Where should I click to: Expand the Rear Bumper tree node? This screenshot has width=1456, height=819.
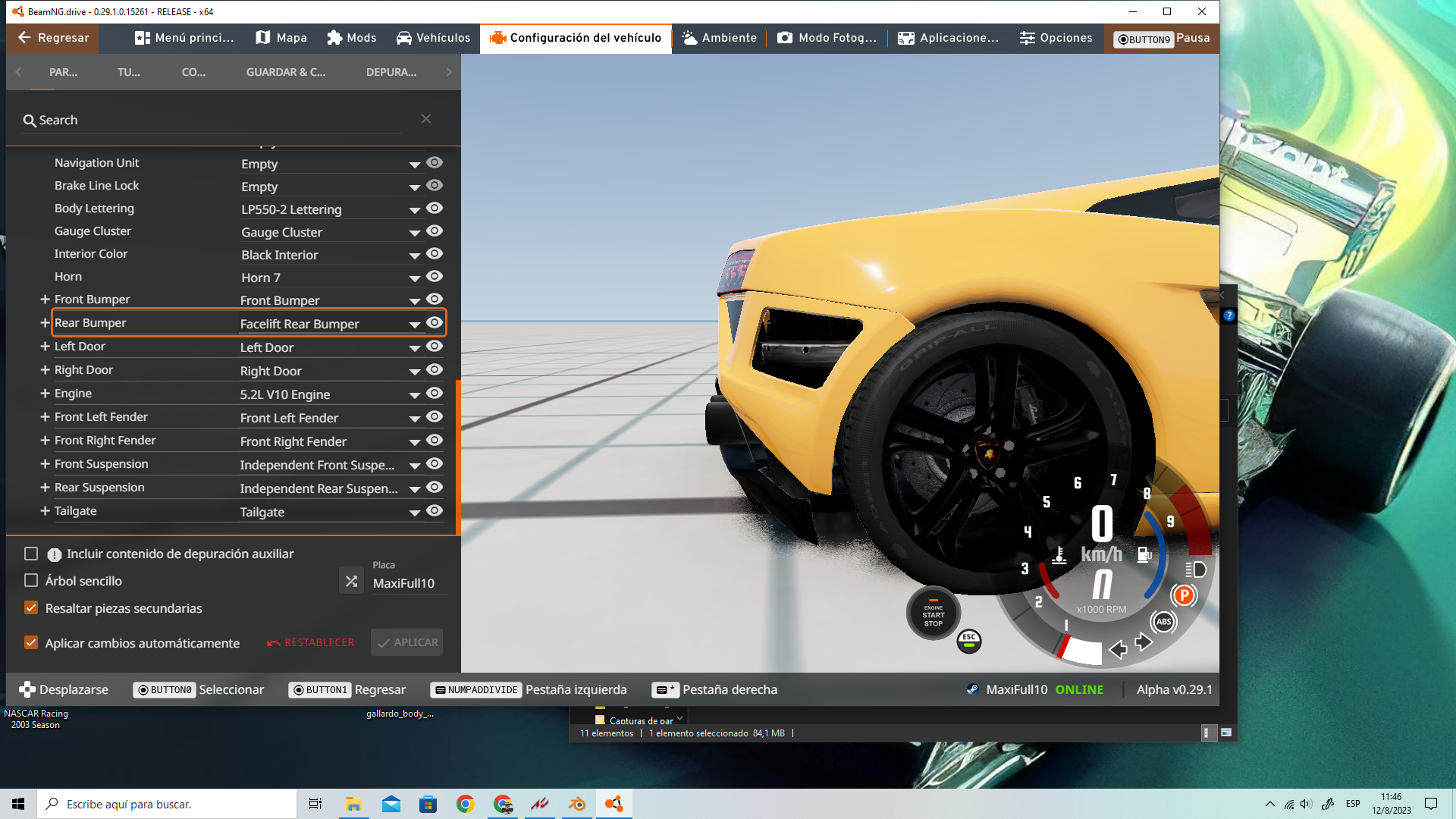tap(45, 322)
